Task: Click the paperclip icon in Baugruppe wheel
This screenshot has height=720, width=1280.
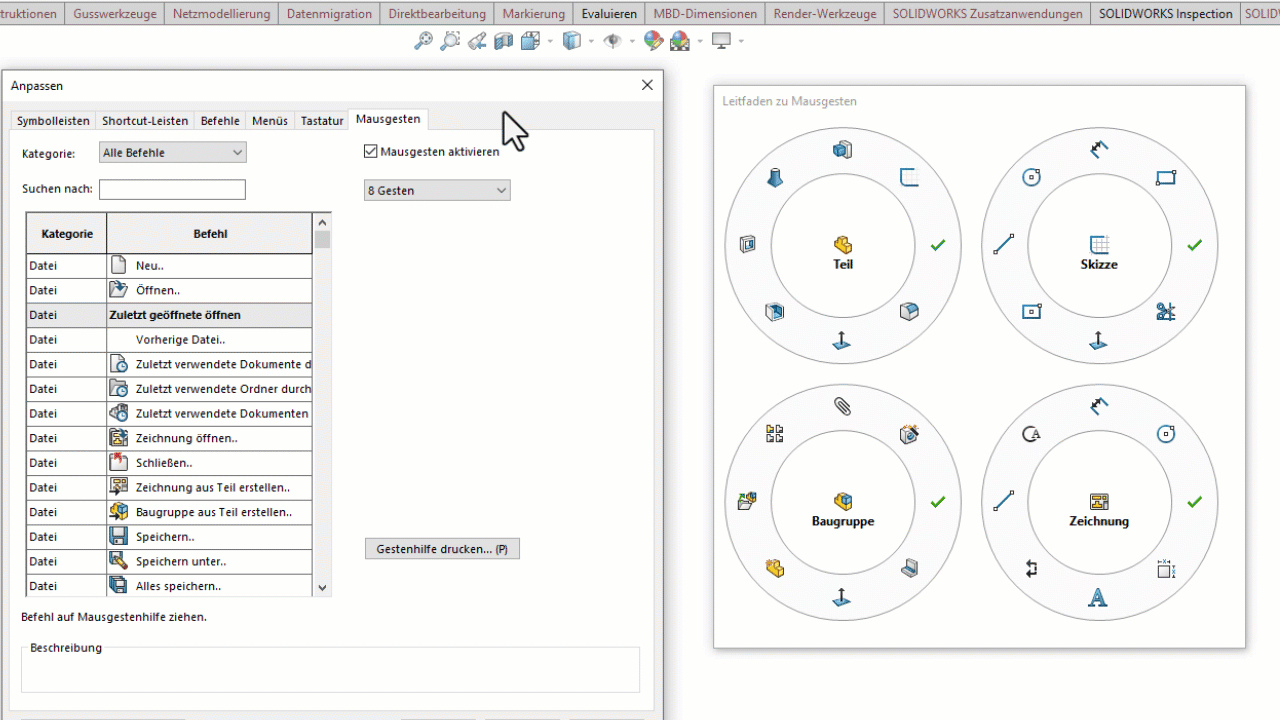Action: point(842,406)
